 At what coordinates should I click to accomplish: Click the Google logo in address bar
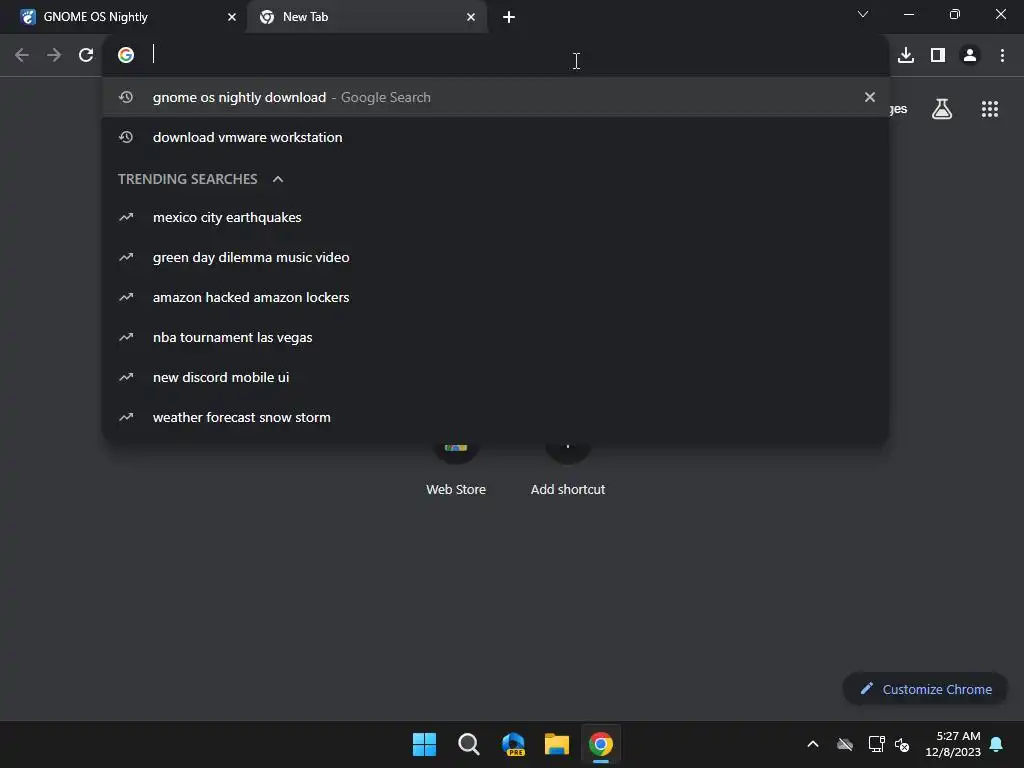(126, 55)
